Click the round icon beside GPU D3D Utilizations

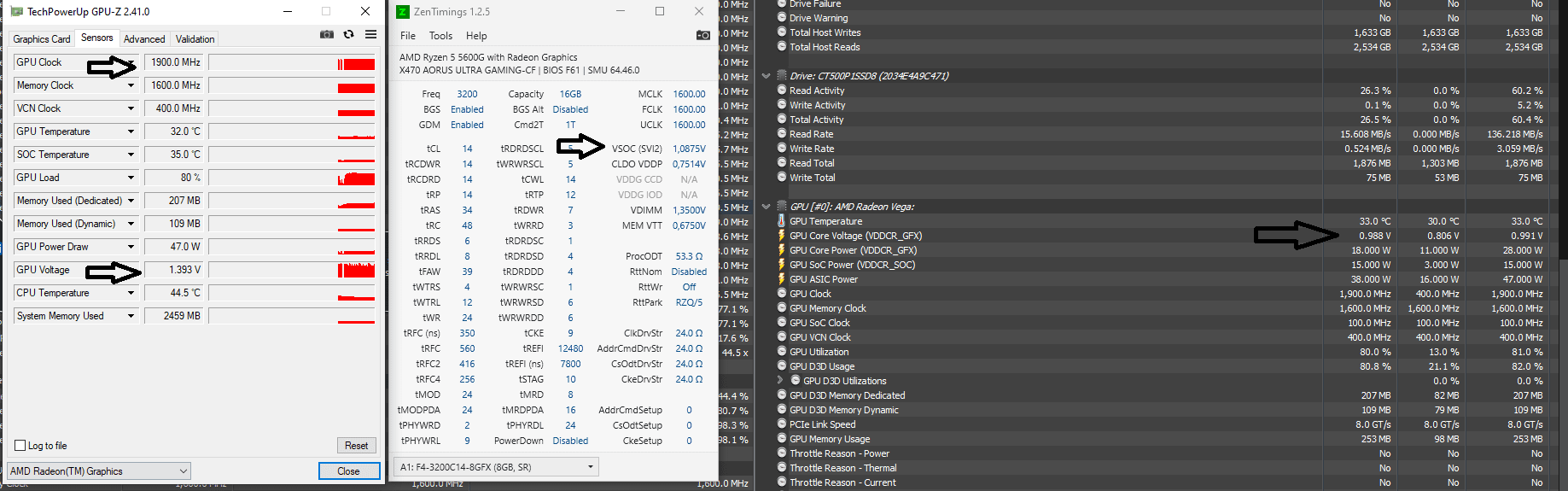tap(795, 381)
